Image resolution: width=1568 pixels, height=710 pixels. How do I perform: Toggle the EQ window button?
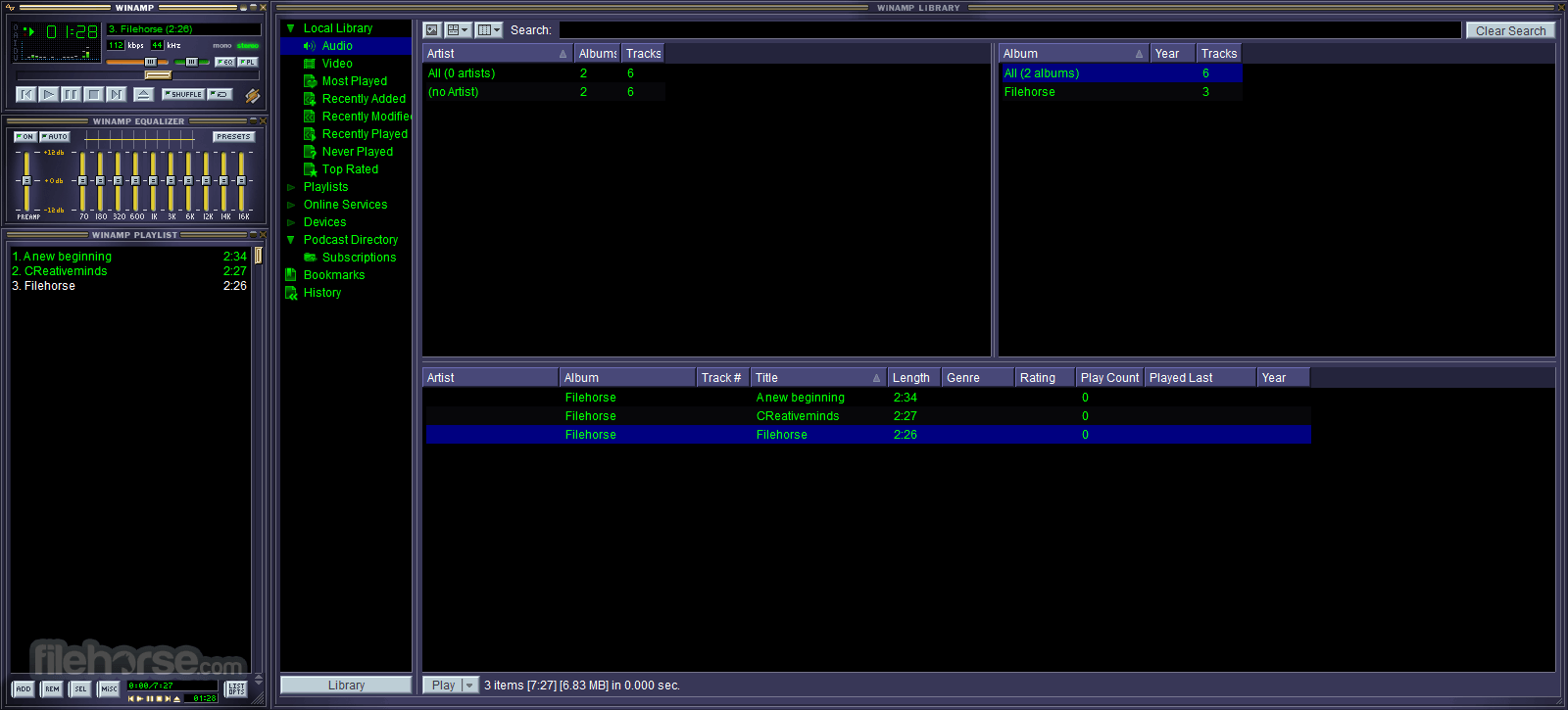[x=224, y=62]
